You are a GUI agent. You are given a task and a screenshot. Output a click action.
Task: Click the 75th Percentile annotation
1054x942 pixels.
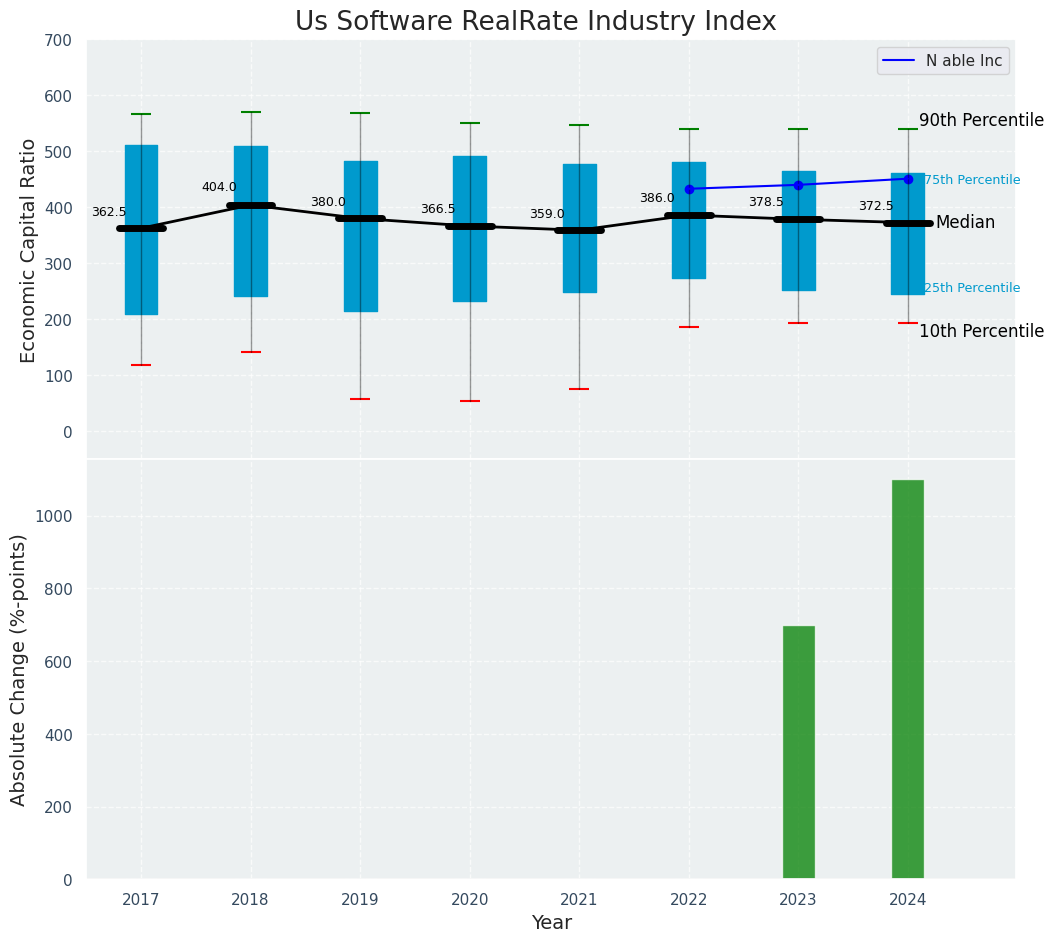[x=973, y=180]
